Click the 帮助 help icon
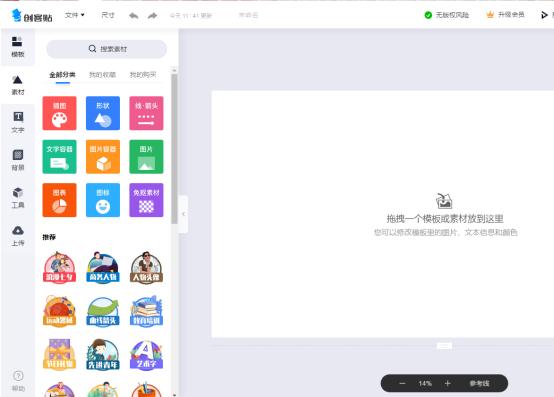The width and height of the screenshot is (554, 397). (x=18, y=380)
